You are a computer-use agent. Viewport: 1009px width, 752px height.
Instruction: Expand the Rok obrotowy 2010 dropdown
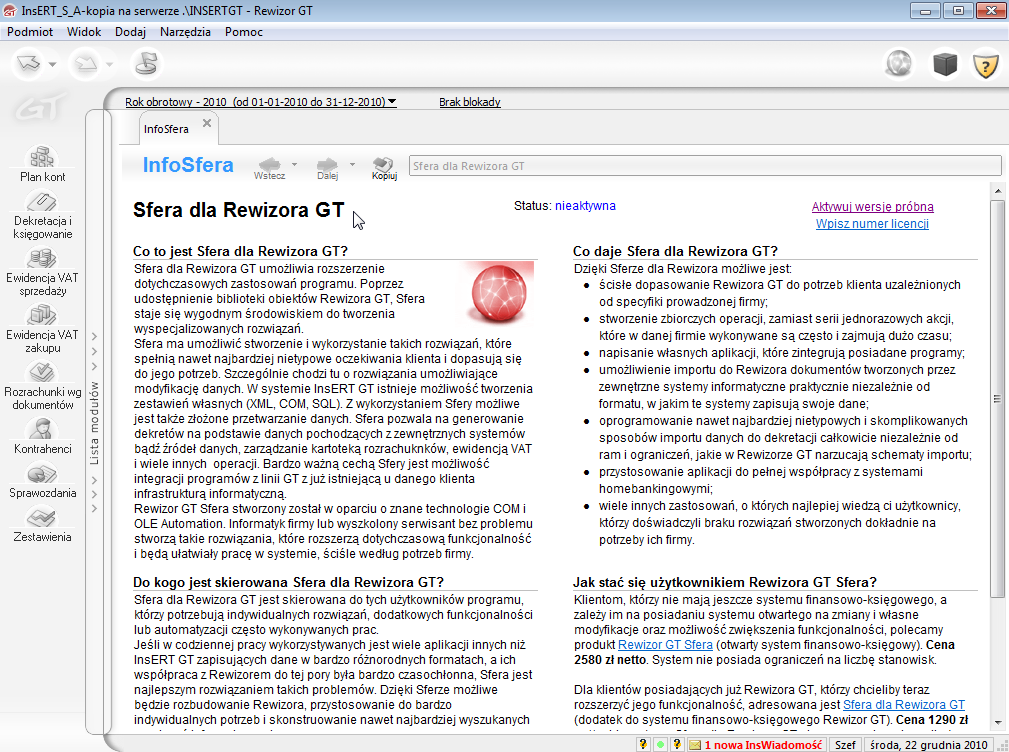392,102
